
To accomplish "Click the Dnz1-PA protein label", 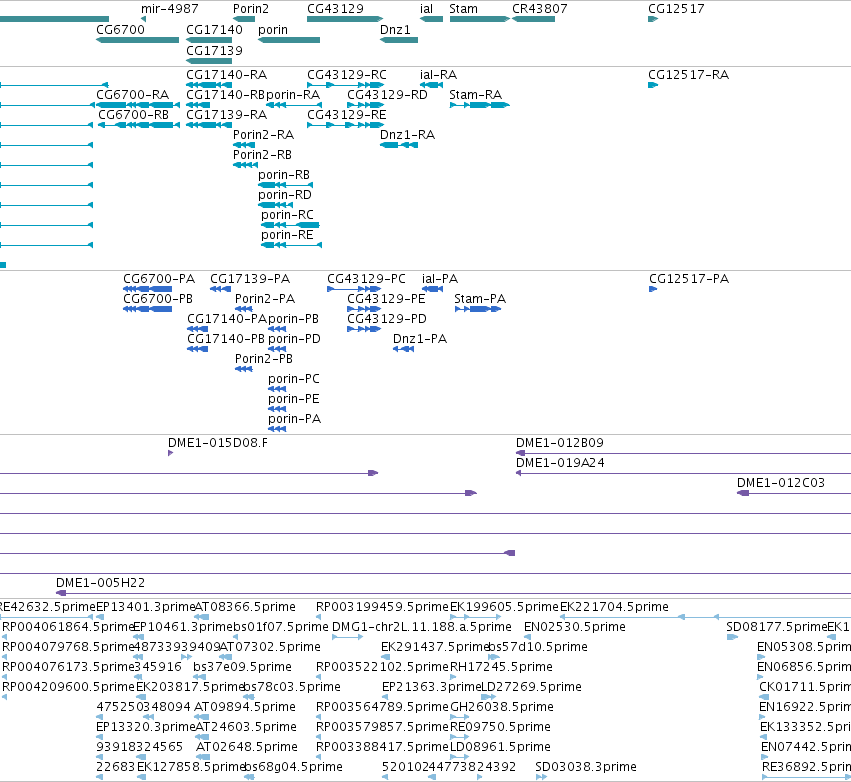I will pos(420,339).
